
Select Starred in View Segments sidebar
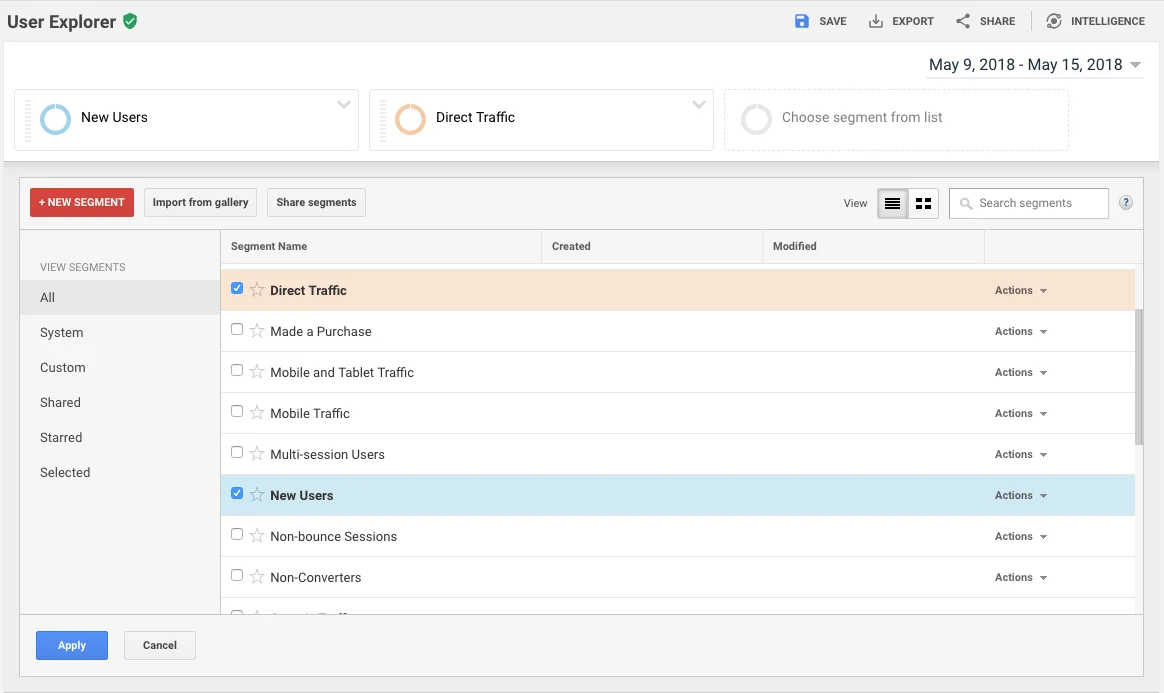coord(61,437)
